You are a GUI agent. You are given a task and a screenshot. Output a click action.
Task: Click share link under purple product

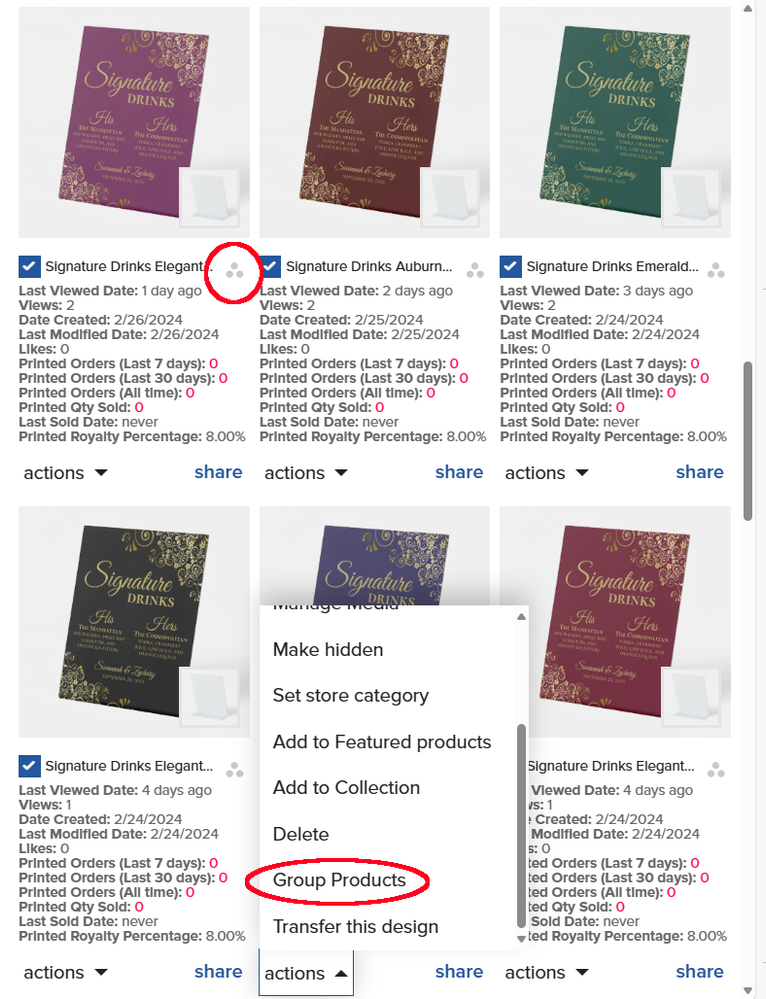218,472
